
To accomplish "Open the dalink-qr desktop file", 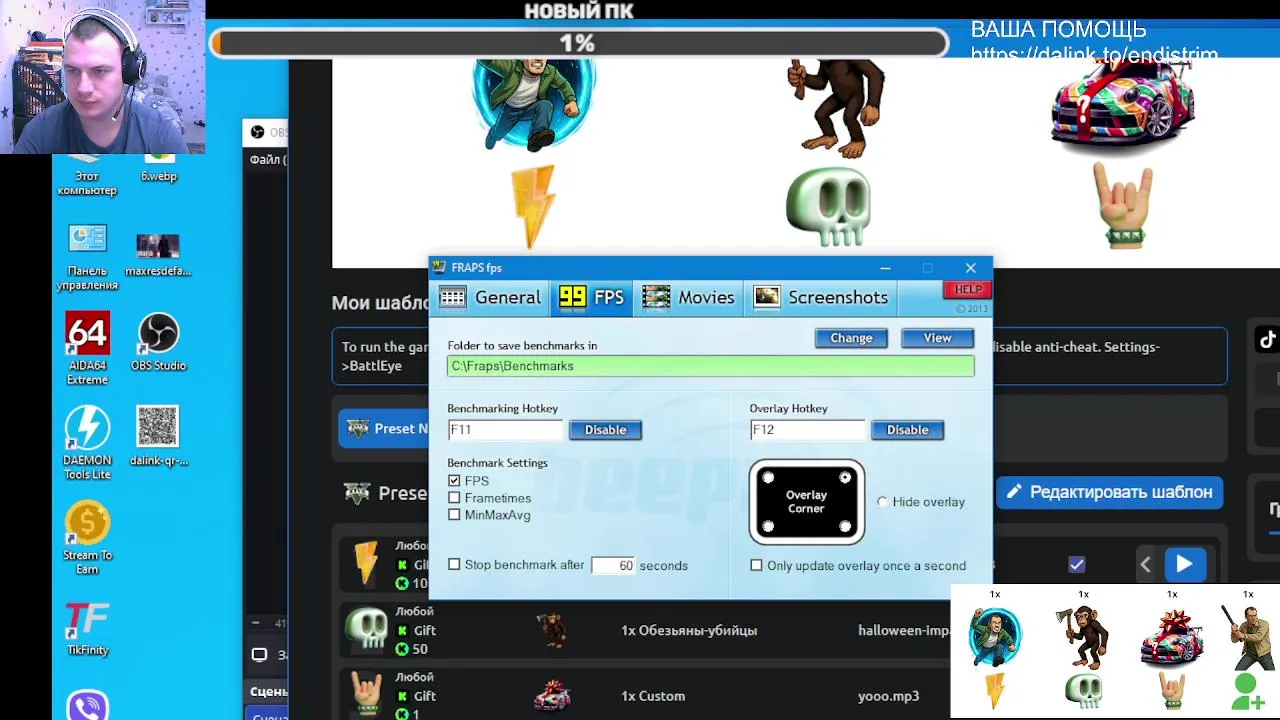I will point(158,436).
